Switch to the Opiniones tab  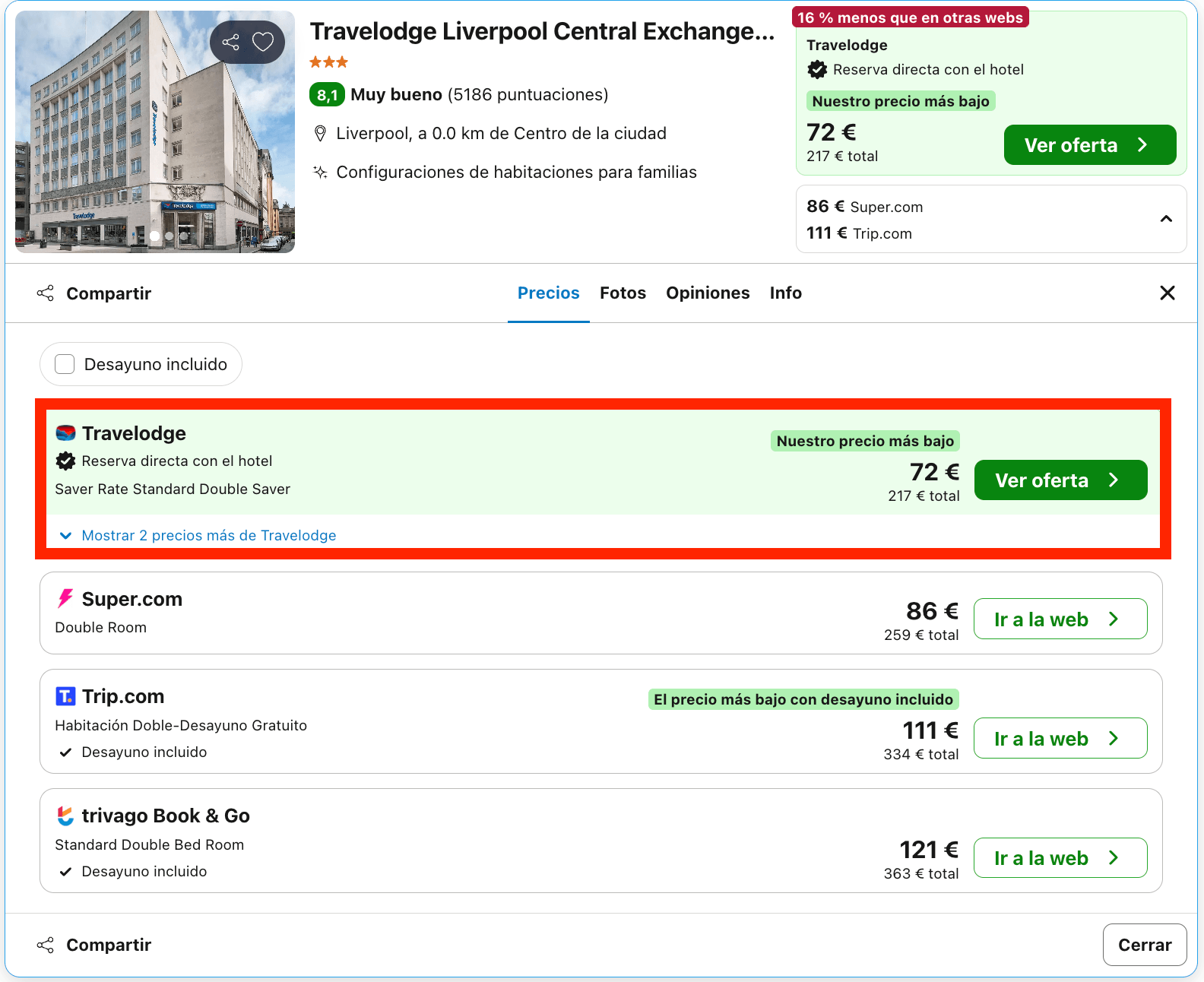(708, 293)
